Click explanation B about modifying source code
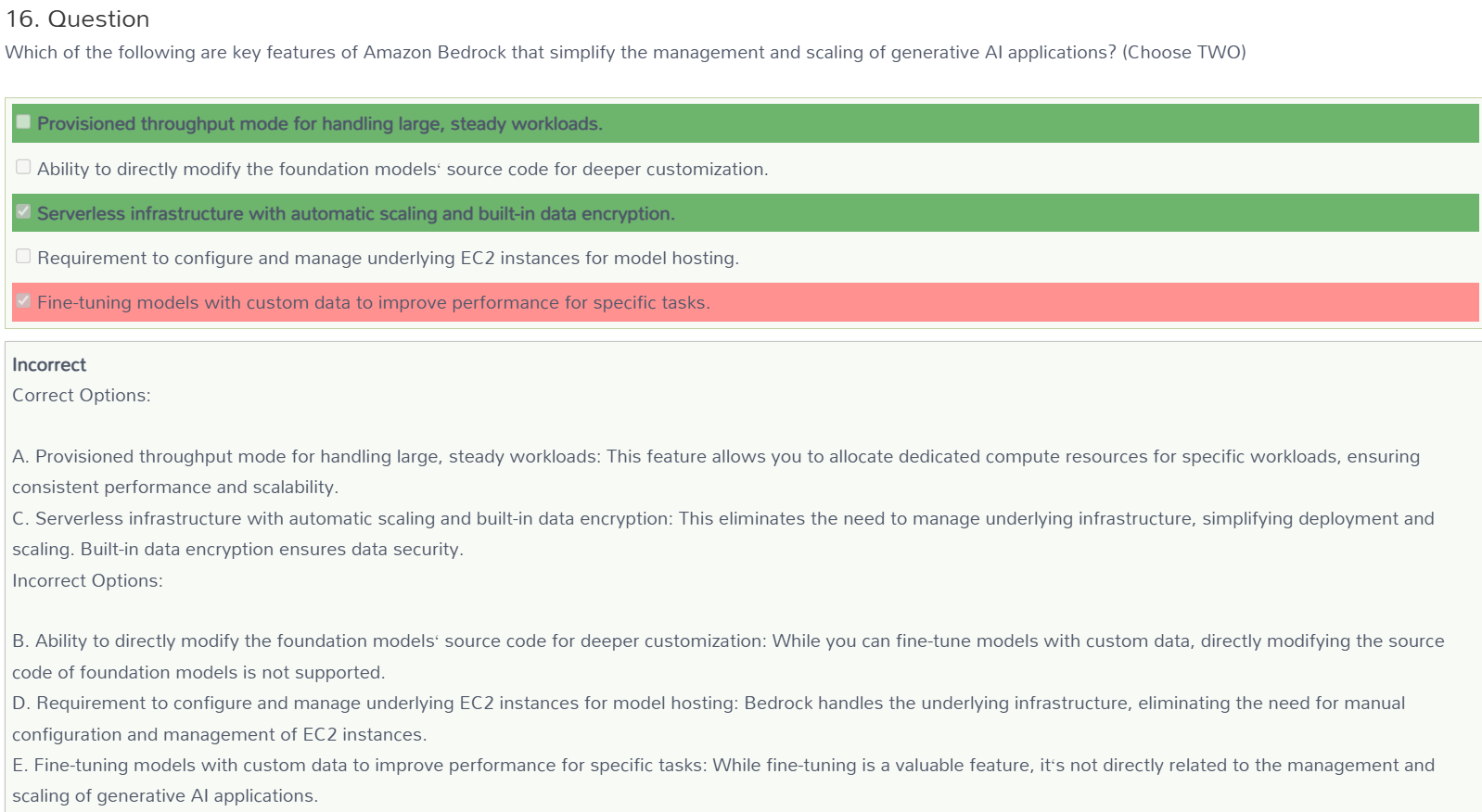Viewport: 1482px width, 812px height. pyautogui.click(x=728, y=656)
